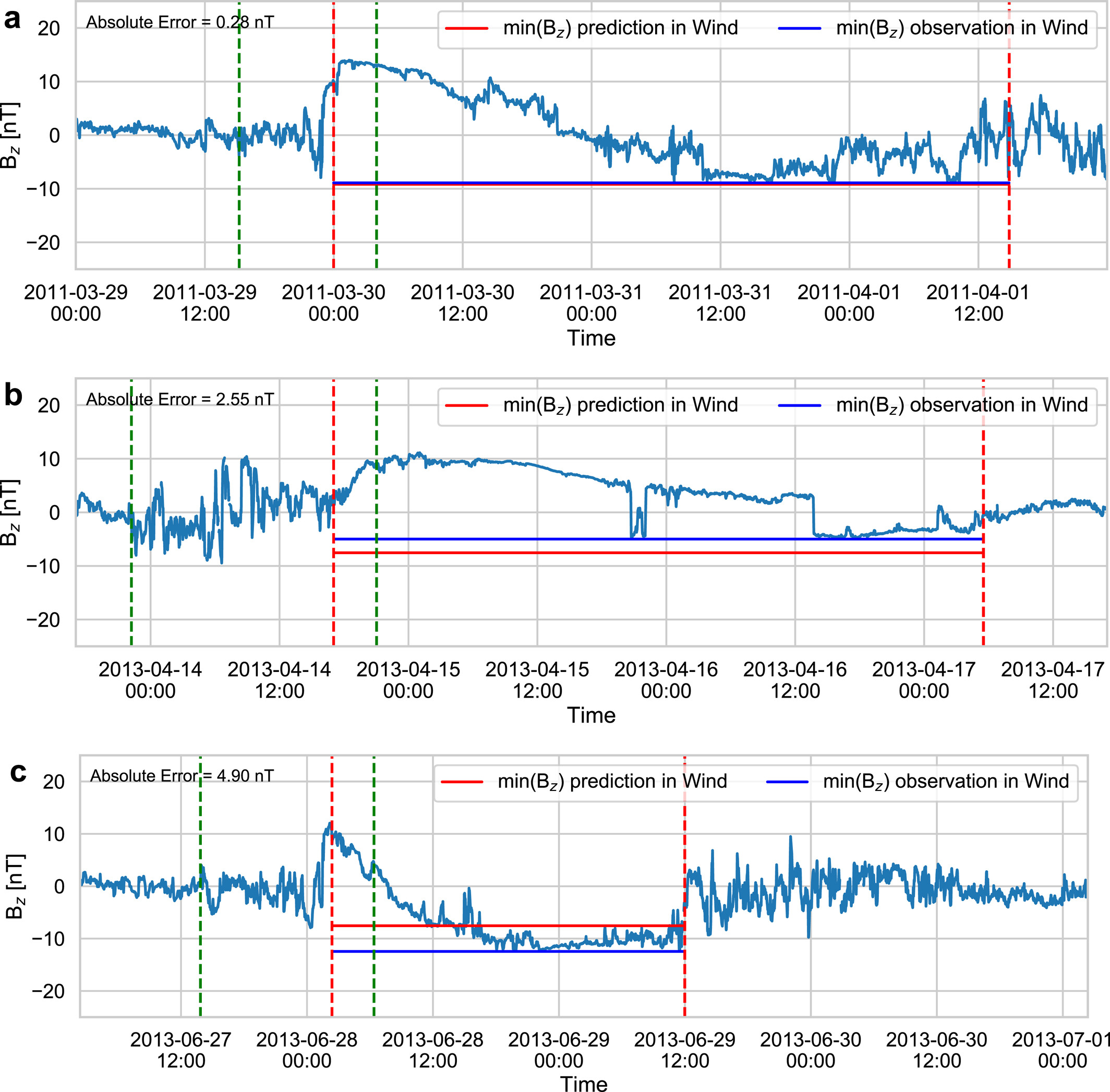Click blue observation horizontal line in panel c
1110x1092 pixels.
(x=508, y=952)
